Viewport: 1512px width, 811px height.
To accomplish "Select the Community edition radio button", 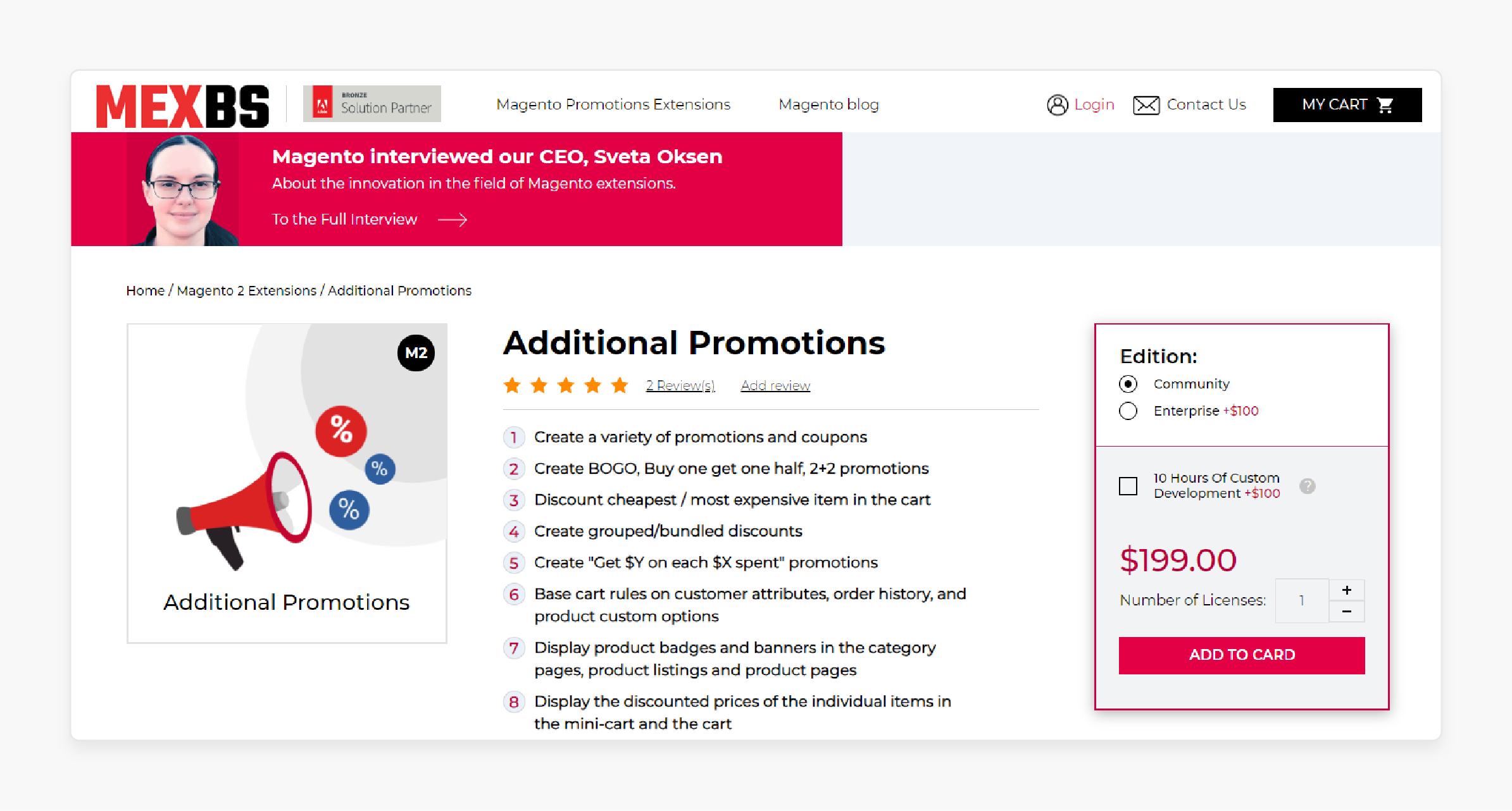I will click(1128, 384).
